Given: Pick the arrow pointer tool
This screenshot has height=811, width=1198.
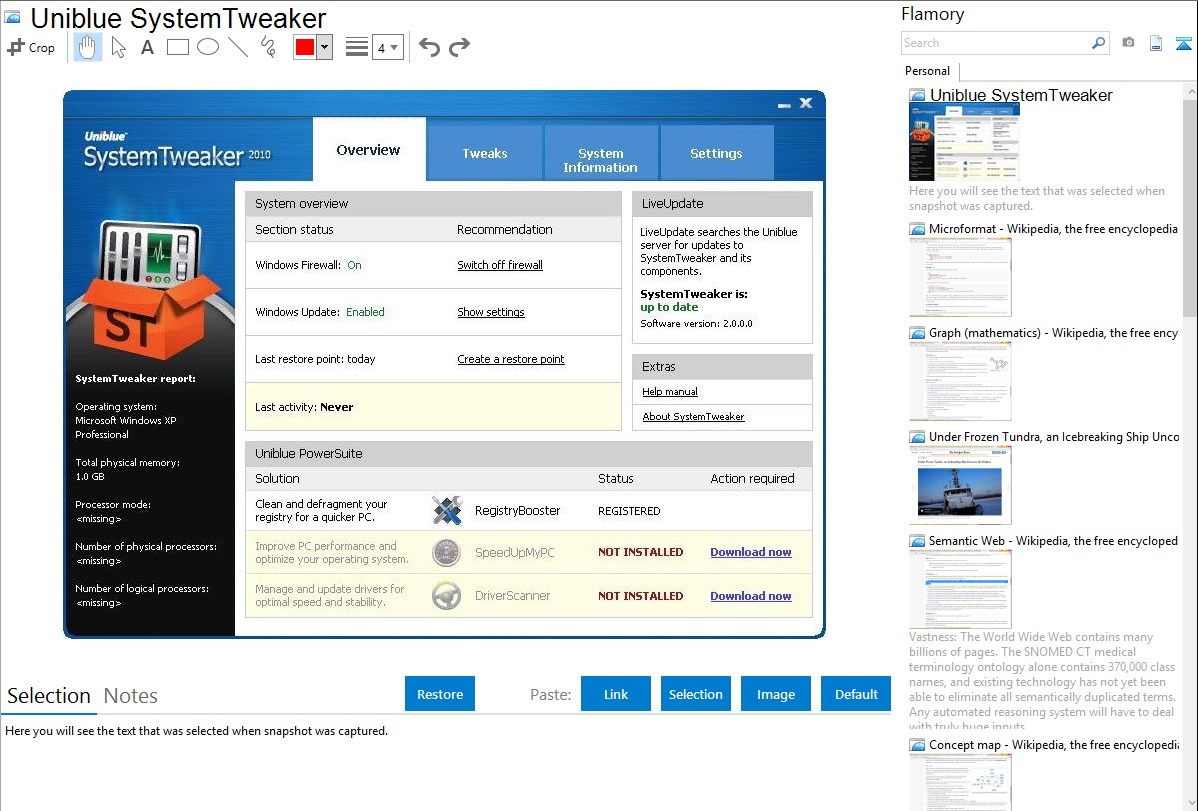Looking at the screenshot, I should [118, 47].
